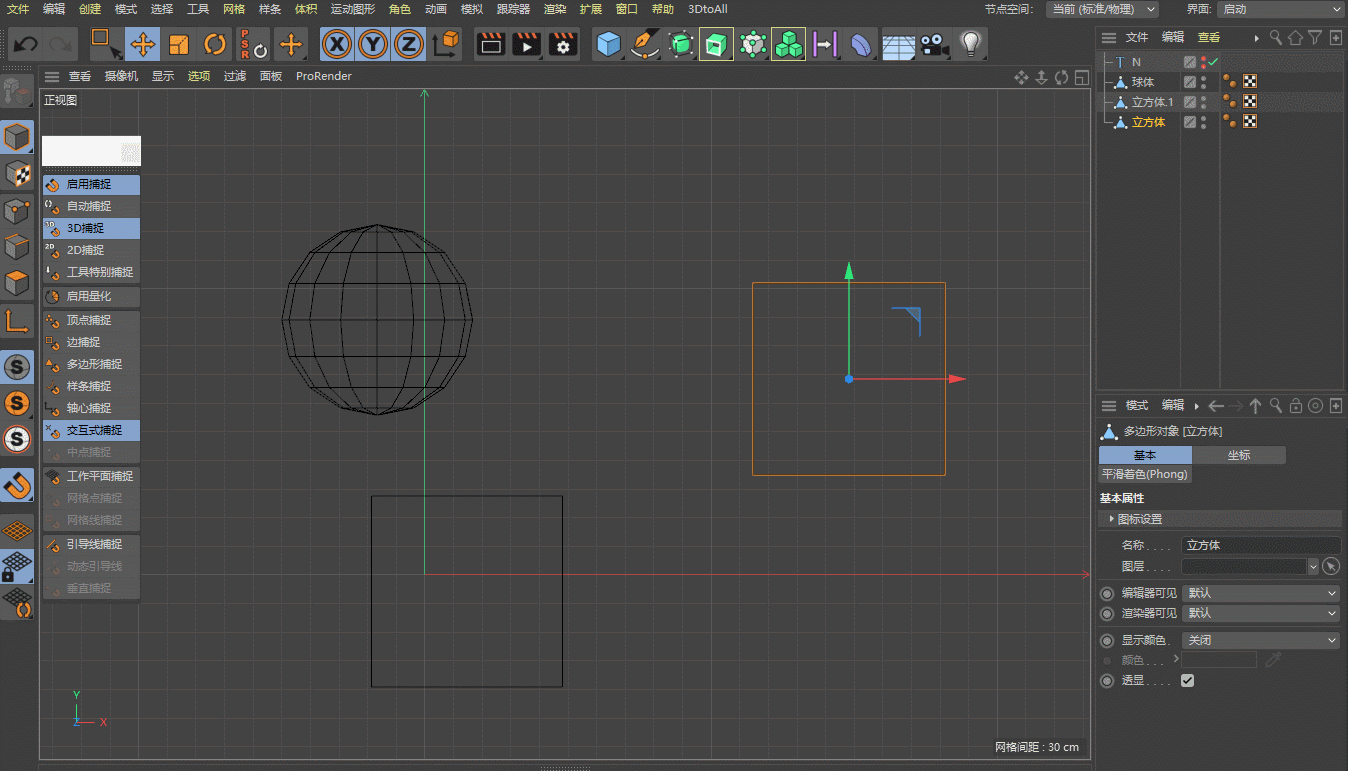Click the blue Cube primitive icon
Viewport: 1348px width, 771px height.
[x=608, y=44]
